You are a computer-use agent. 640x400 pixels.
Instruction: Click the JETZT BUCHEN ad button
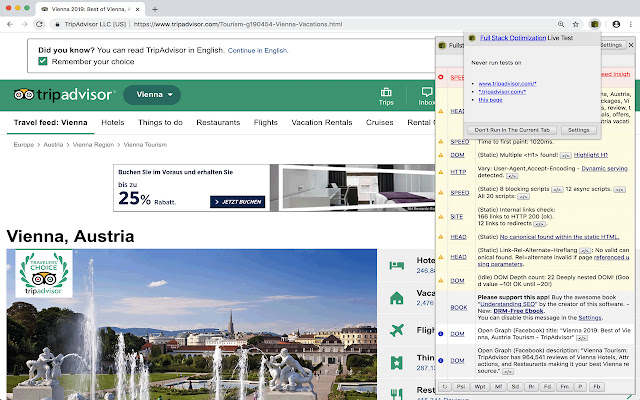238,202
